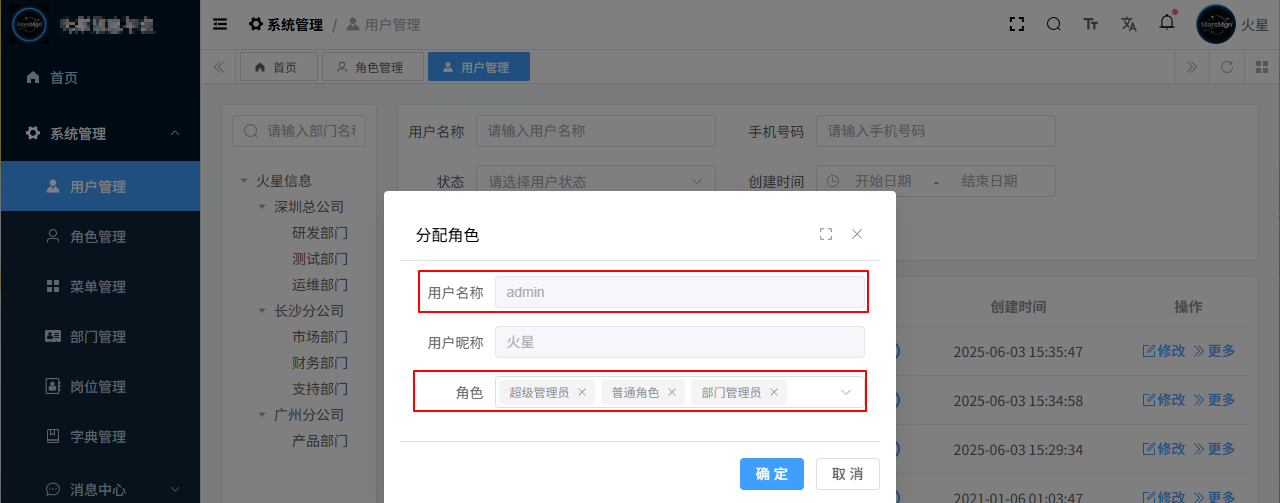Screen dimensions: 1280x503
Task: Cancel the dialog with 取消 button
Action: [848, 474]
